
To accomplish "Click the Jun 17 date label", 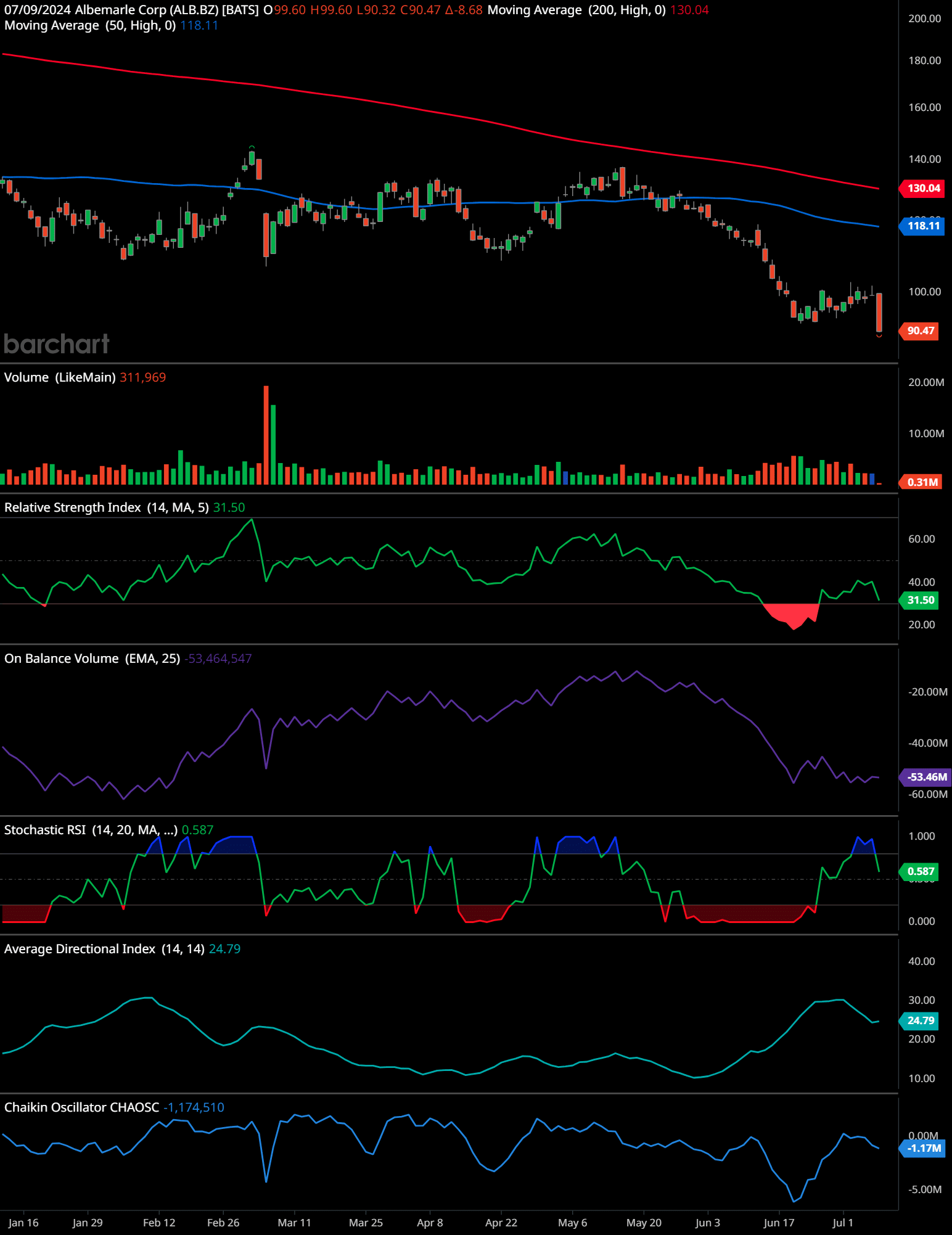I will (779, 1223).
